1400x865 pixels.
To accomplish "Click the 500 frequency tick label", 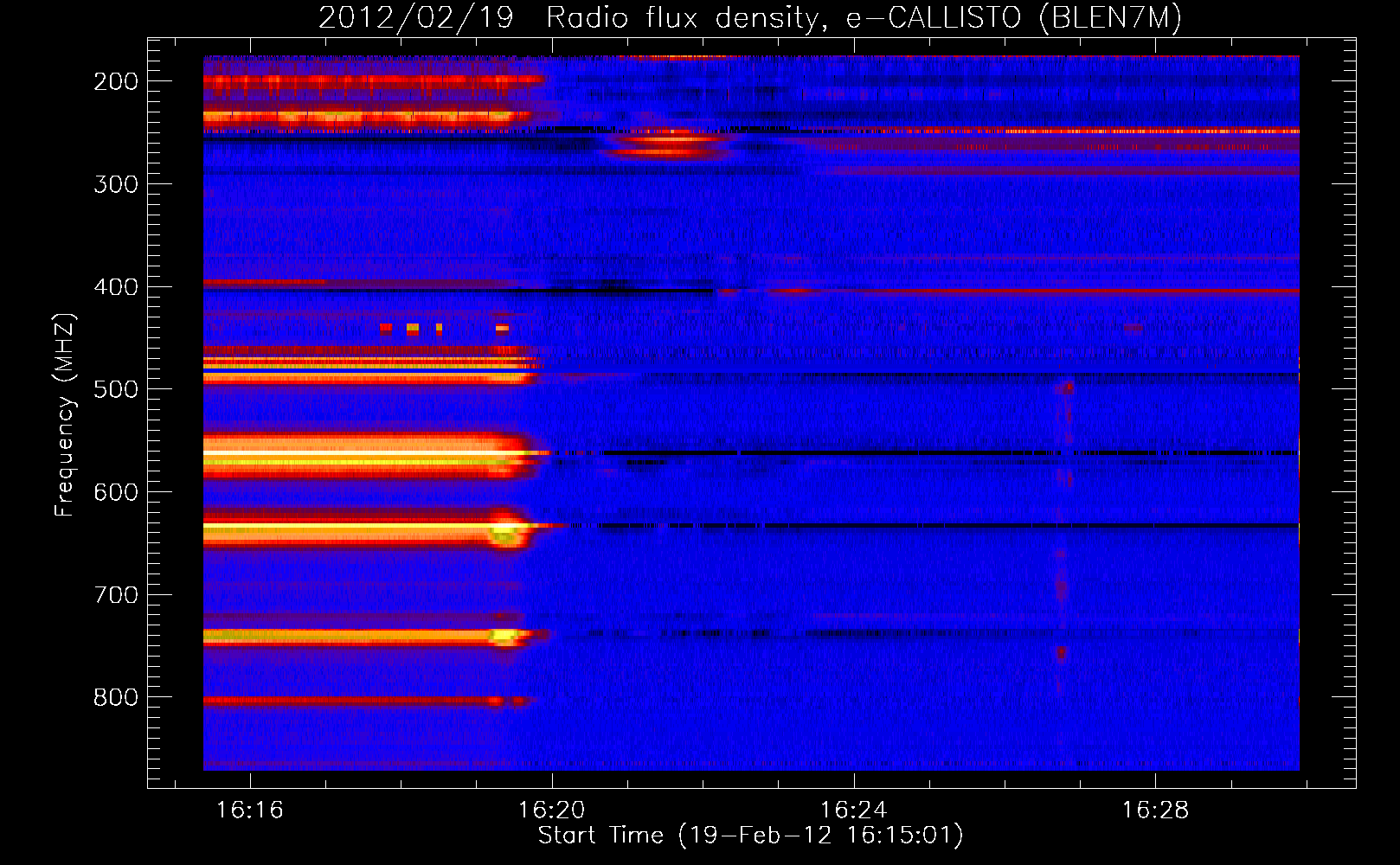I will coord(116,389).
